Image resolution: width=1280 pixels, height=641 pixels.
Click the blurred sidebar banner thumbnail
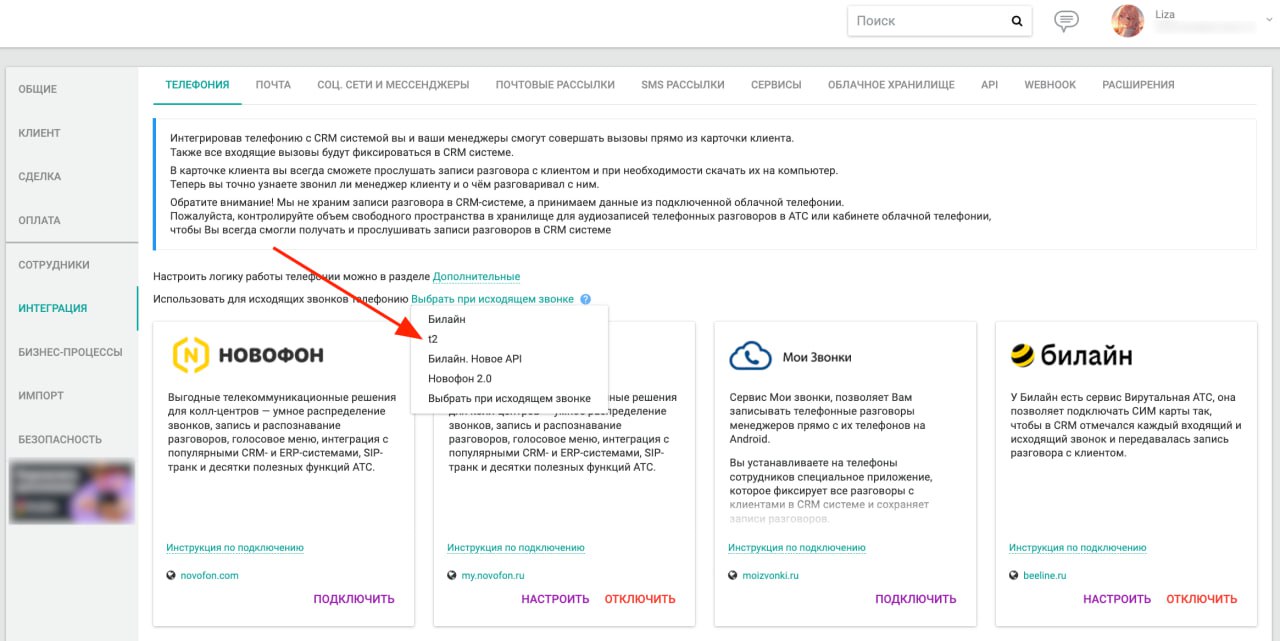coord(72,491)
